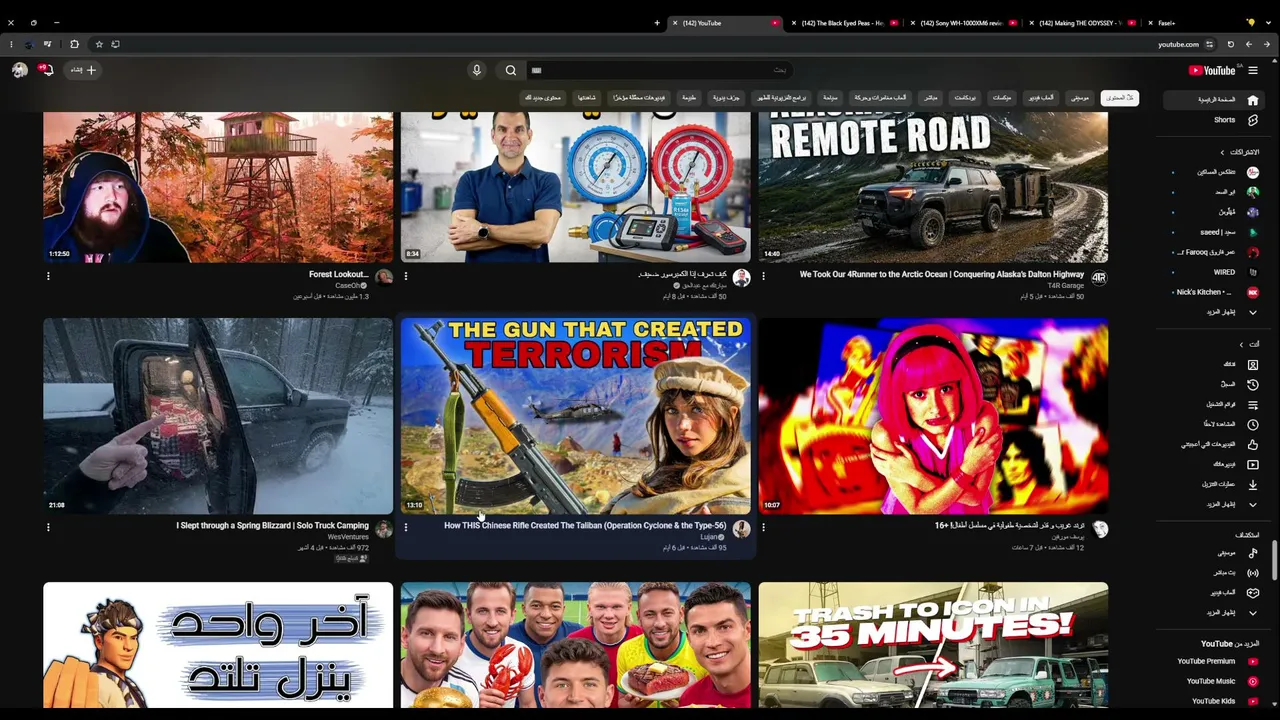Play the 'Trash to Icon in 35 Minutes' thumbnail
Image resolution: width=1280 pixels, height=720 pixels.
click(x=933, y=645)
